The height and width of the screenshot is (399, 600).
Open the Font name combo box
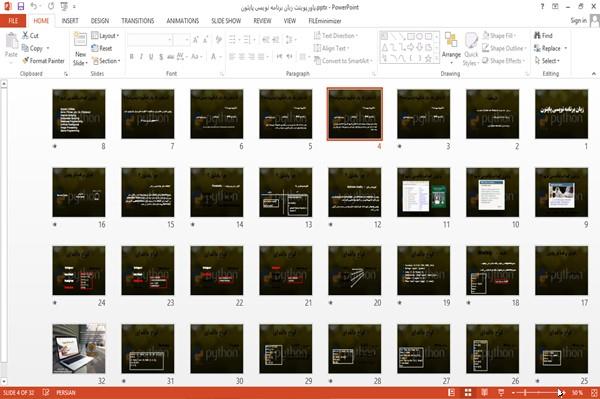(149, 40)
